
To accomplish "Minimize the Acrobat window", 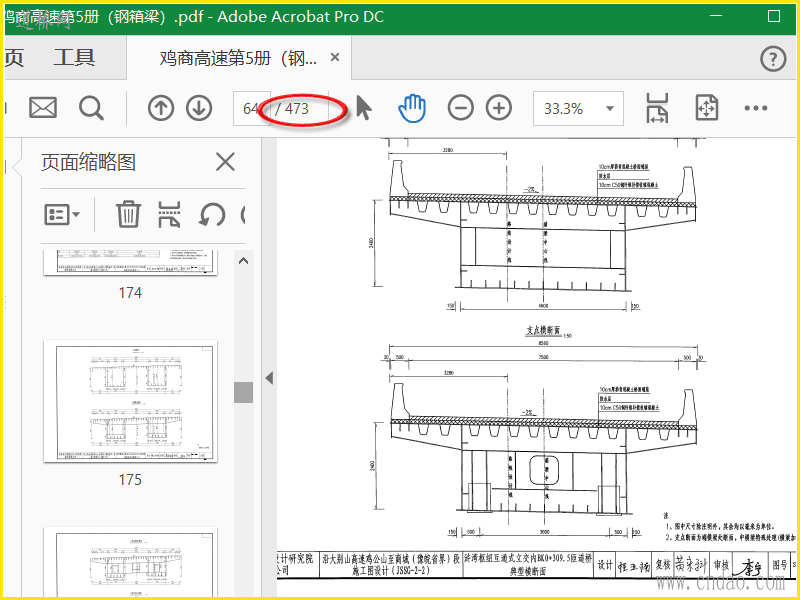I will [715, 16].
